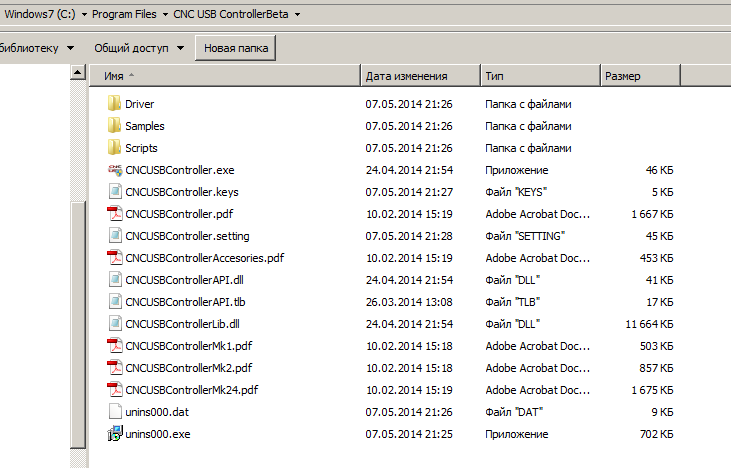
Task: Click the Новая папка button
Action: 236,48
